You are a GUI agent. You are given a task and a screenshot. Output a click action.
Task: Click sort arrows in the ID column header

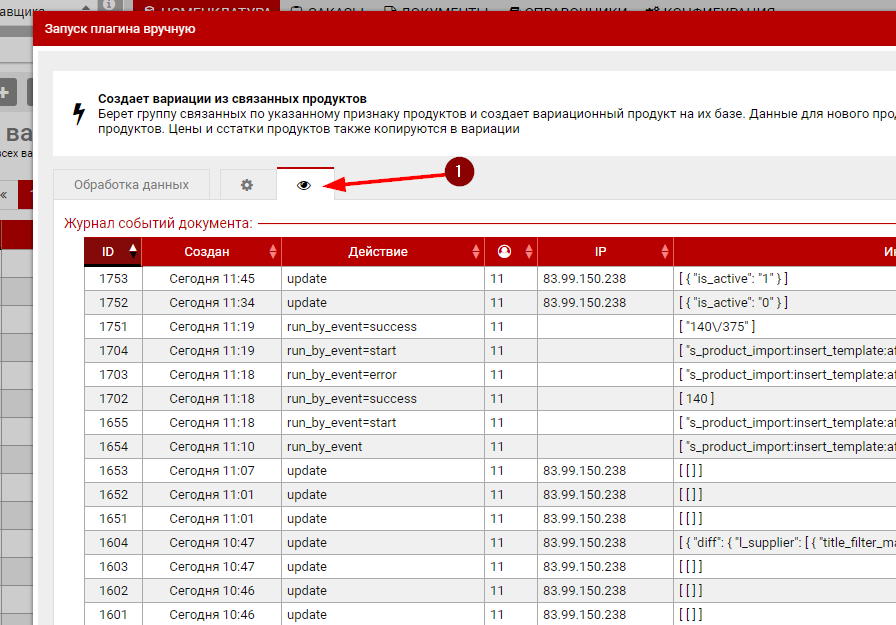(x=133, y=252)
